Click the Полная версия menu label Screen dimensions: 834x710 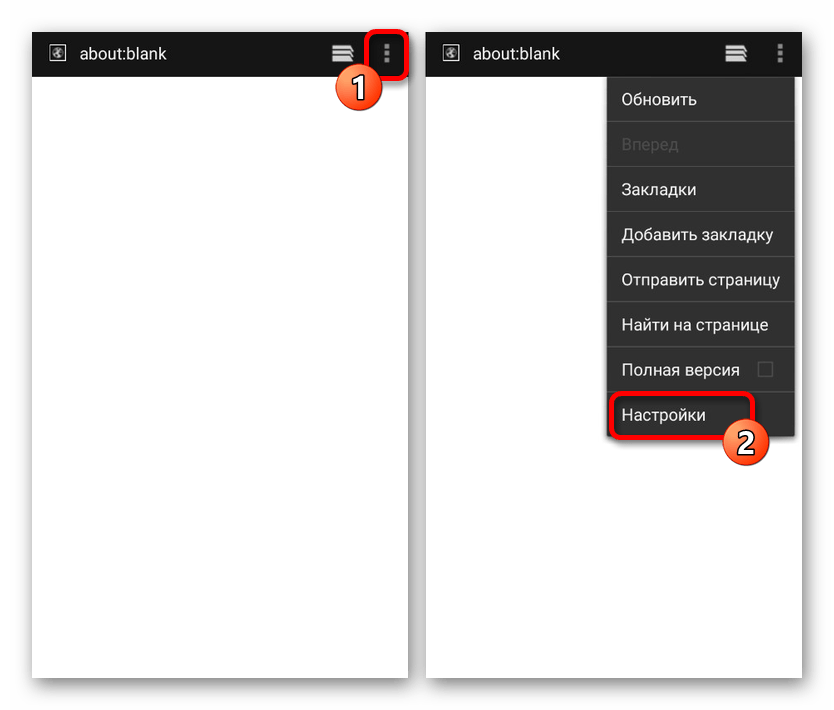click(x=680, y=370)
